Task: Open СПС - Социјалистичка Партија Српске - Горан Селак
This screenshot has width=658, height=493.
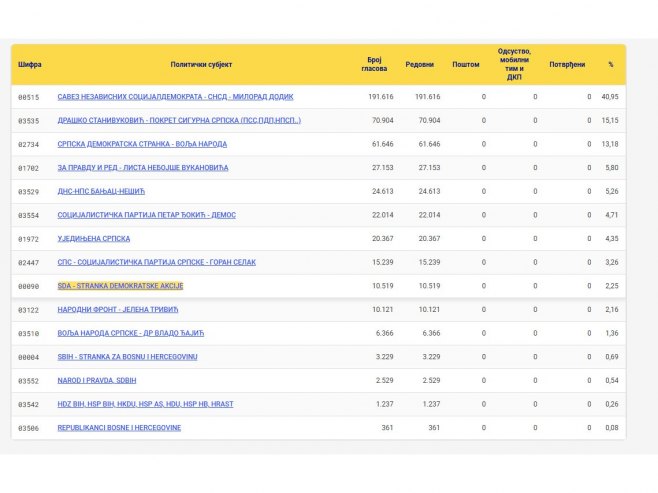Action: [157, 262]
